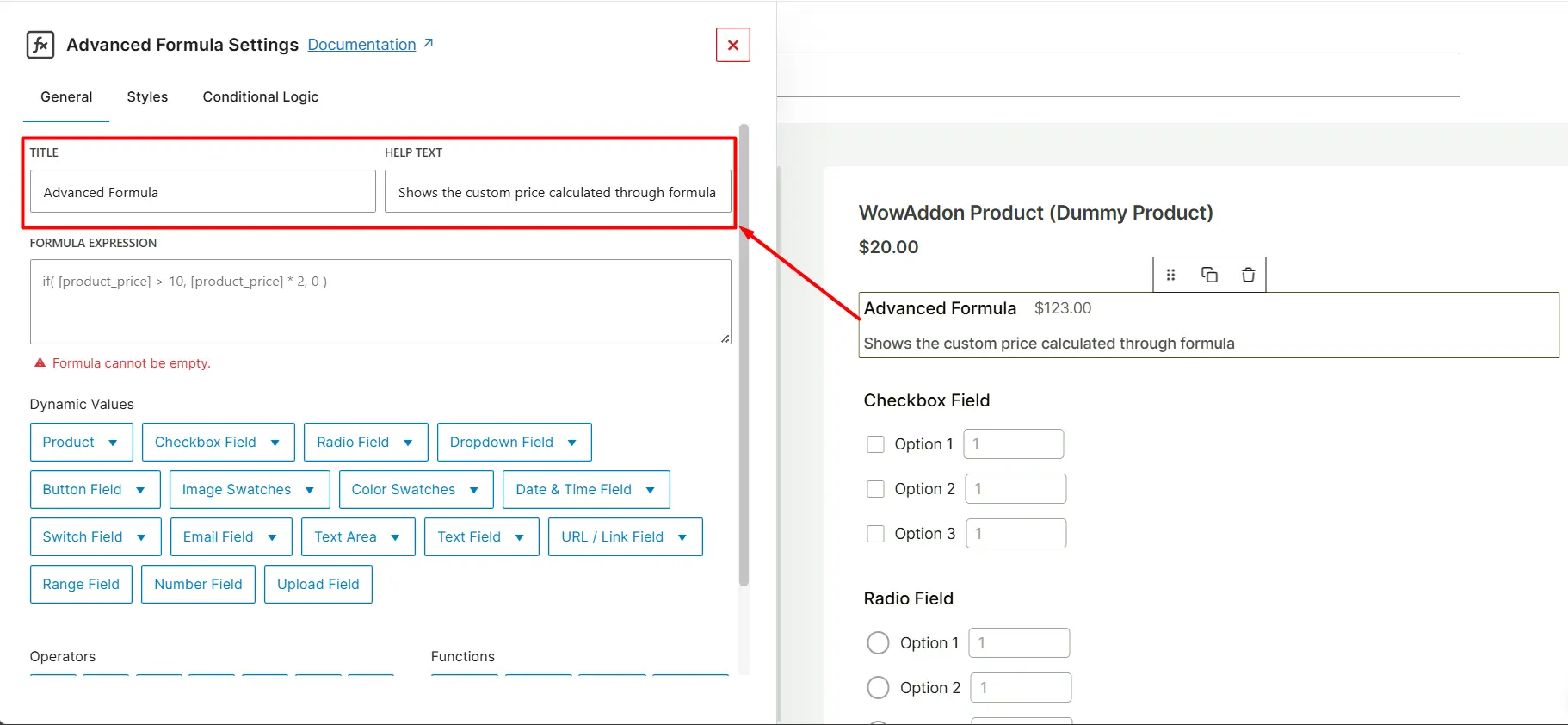
Task: Insert the Range Field dynamic value
Action: tap(81, 585)
